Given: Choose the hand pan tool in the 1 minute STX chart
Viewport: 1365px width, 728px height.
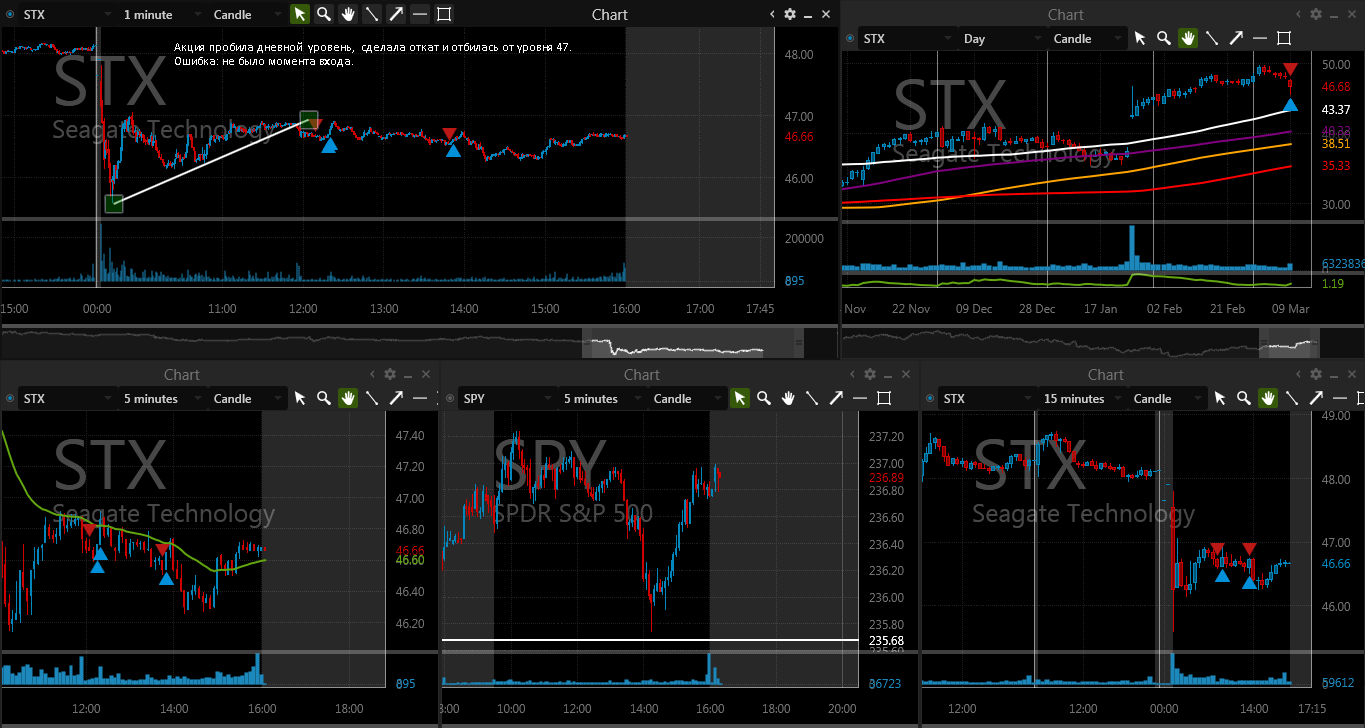Looking at the screenshot, I should coord(348,14).
